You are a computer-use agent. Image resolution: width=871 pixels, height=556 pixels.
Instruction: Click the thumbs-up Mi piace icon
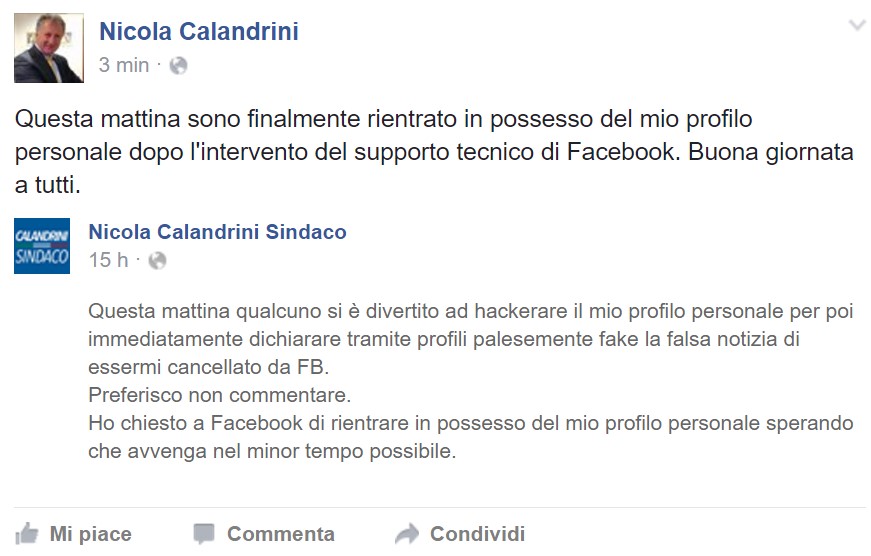27,534
